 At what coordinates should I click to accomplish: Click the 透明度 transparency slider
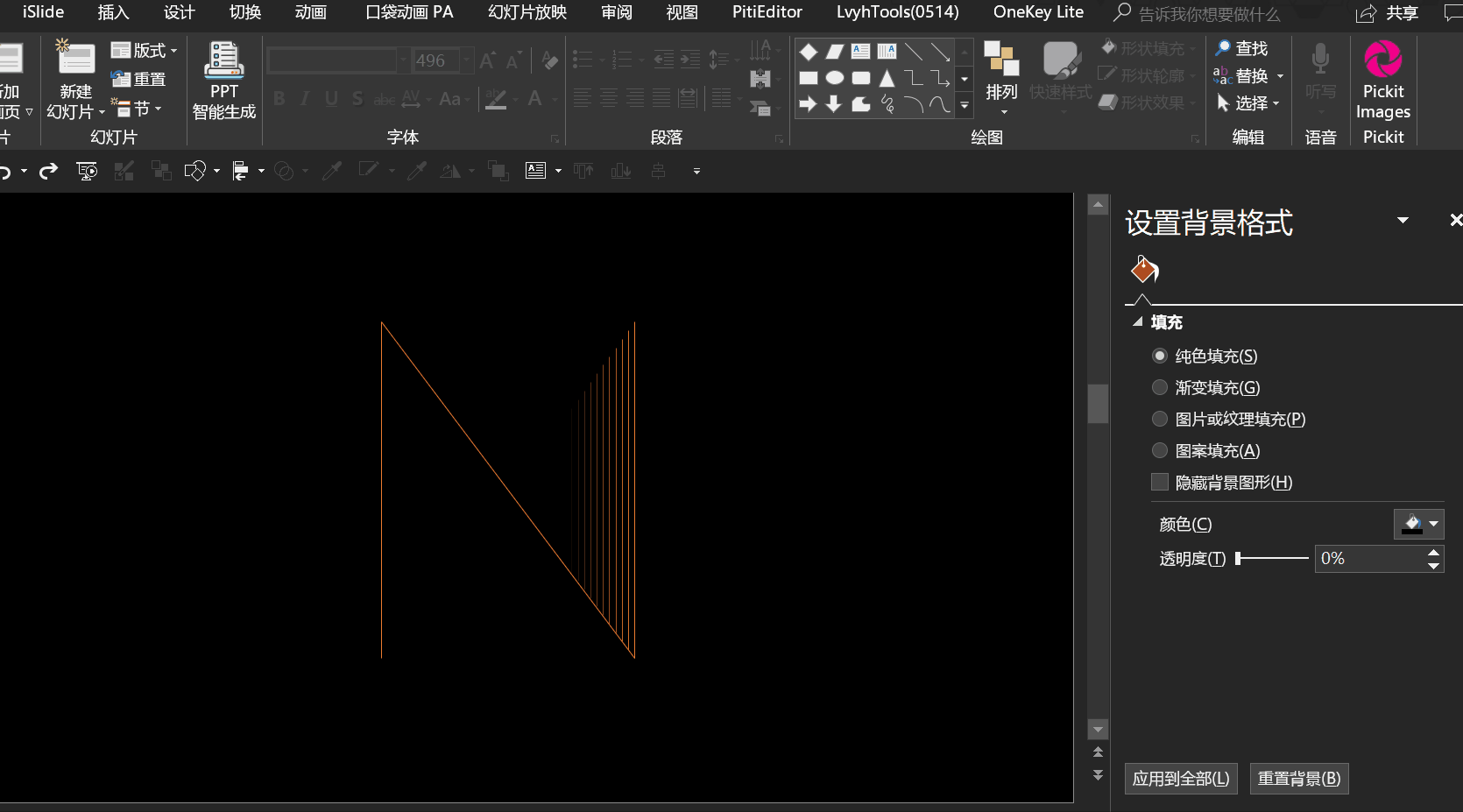click(1272, 558)
